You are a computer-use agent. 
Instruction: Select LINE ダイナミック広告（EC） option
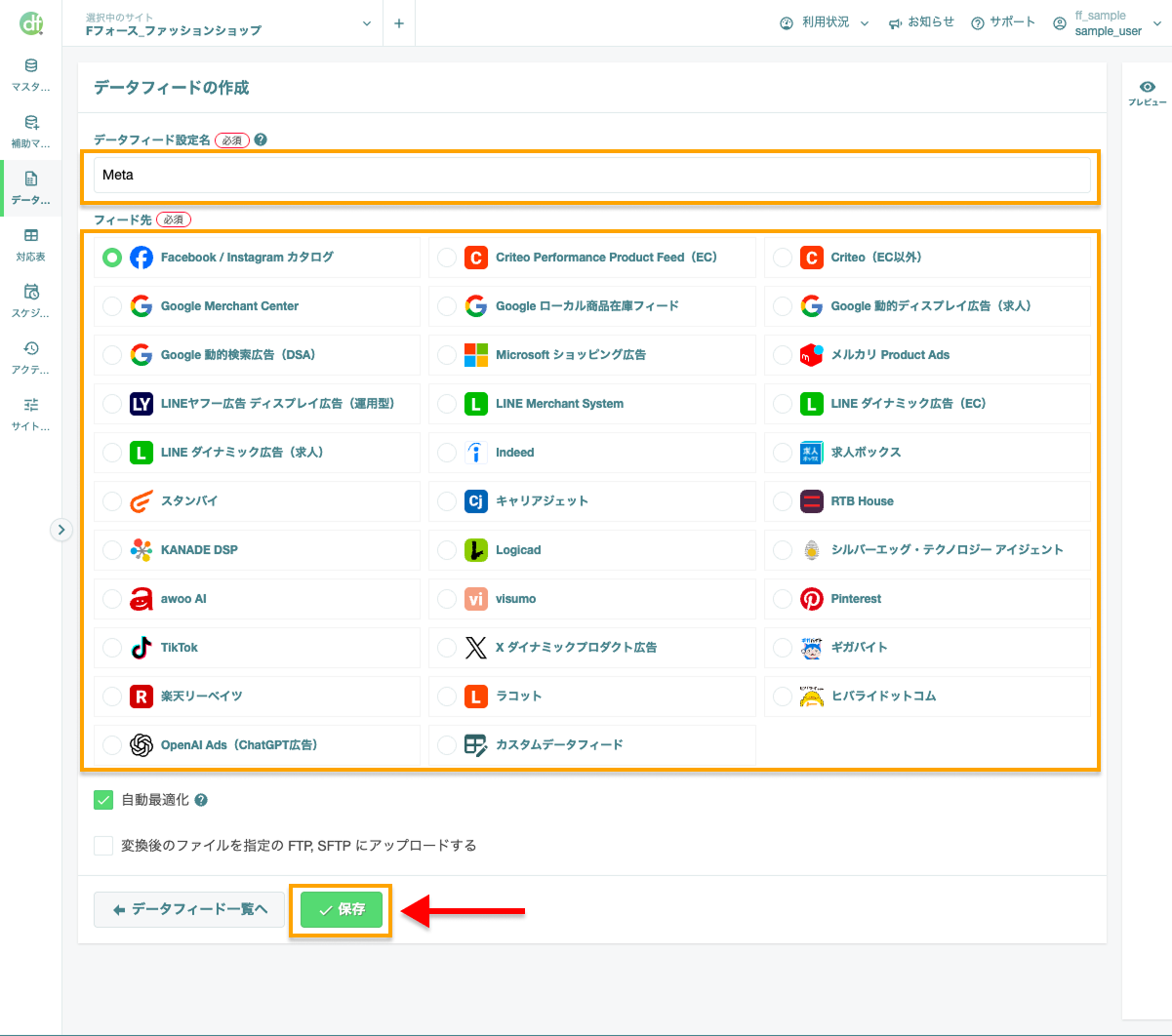(927, 404)
